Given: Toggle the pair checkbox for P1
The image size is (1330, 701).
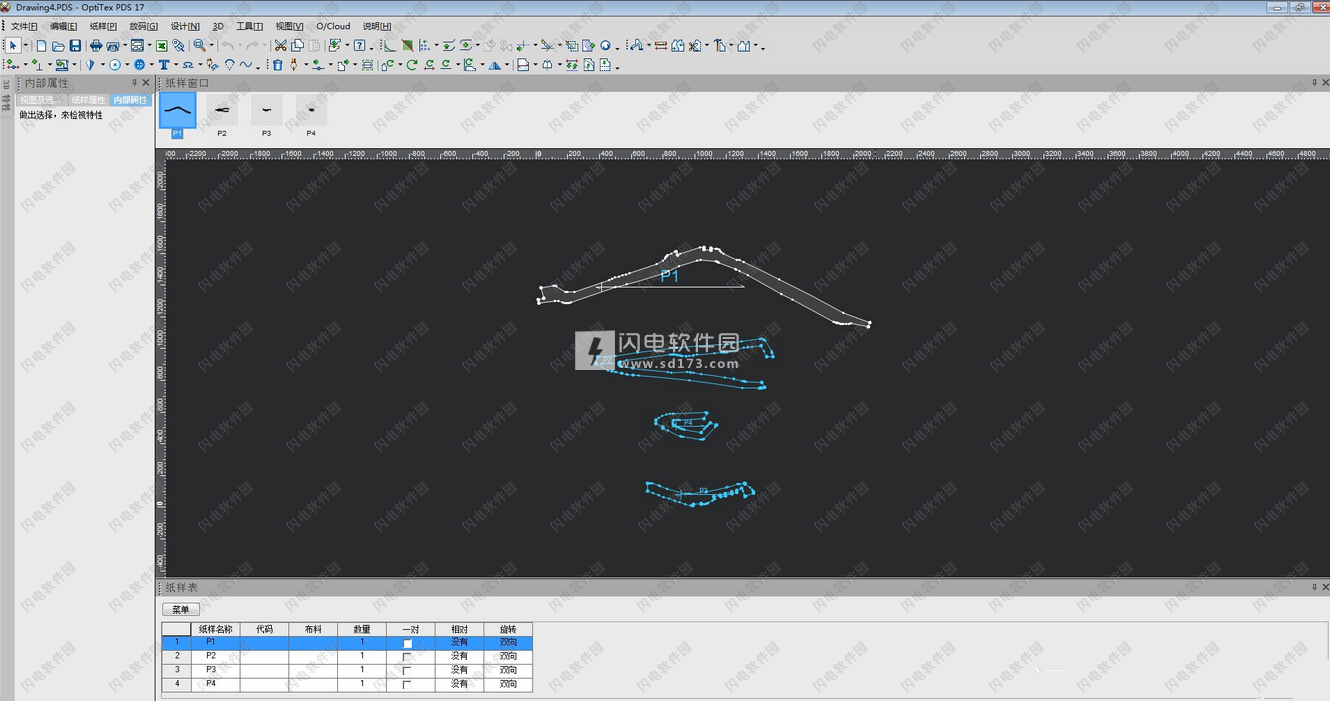Looking at the screenshot, I should click(x=407, y=643).
